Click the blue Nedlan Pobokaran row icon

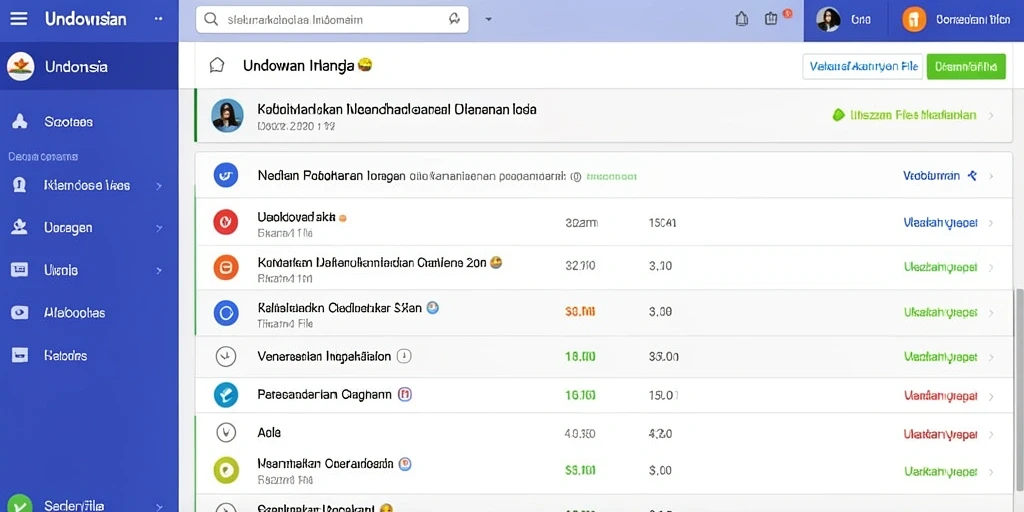click(x=226, y=176)
